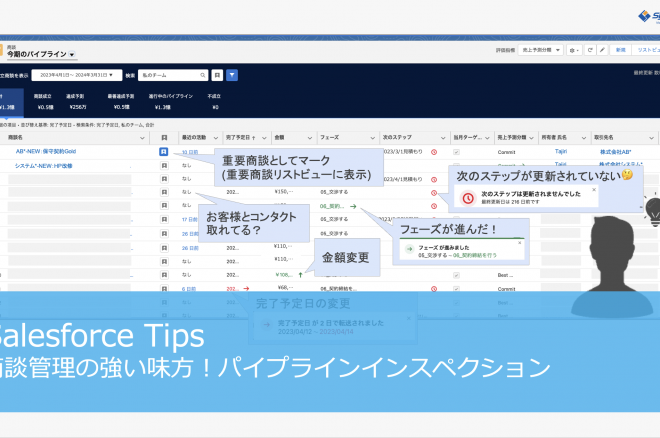Open the 最近の活動 column header menu chevron
Screen dimensions: 660x438
(x=216, y=138)
